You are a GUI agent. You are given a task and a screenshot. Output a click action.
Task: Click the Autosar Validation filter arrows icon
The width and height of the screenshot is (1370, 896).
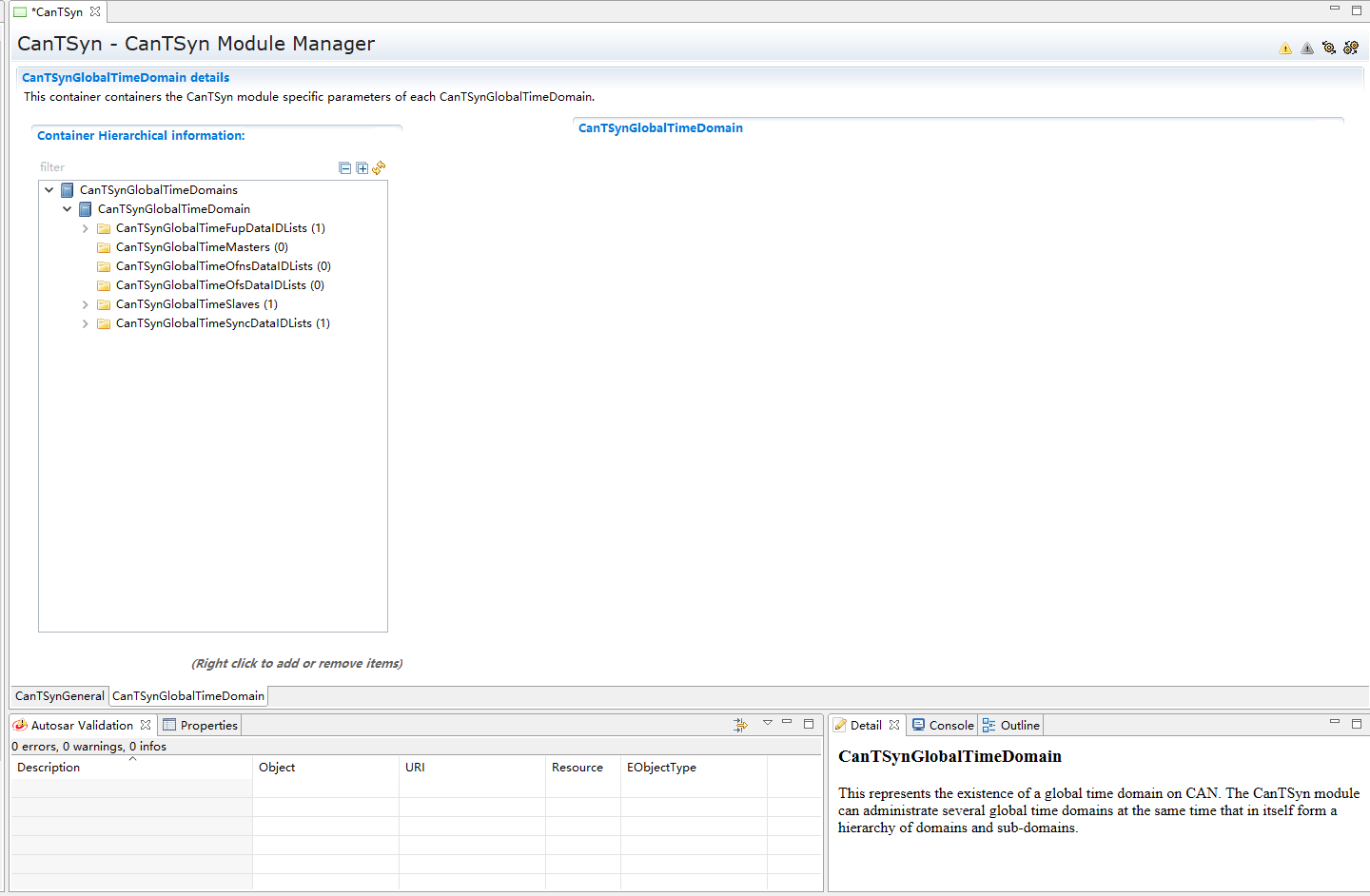click(x=740, y=725)
